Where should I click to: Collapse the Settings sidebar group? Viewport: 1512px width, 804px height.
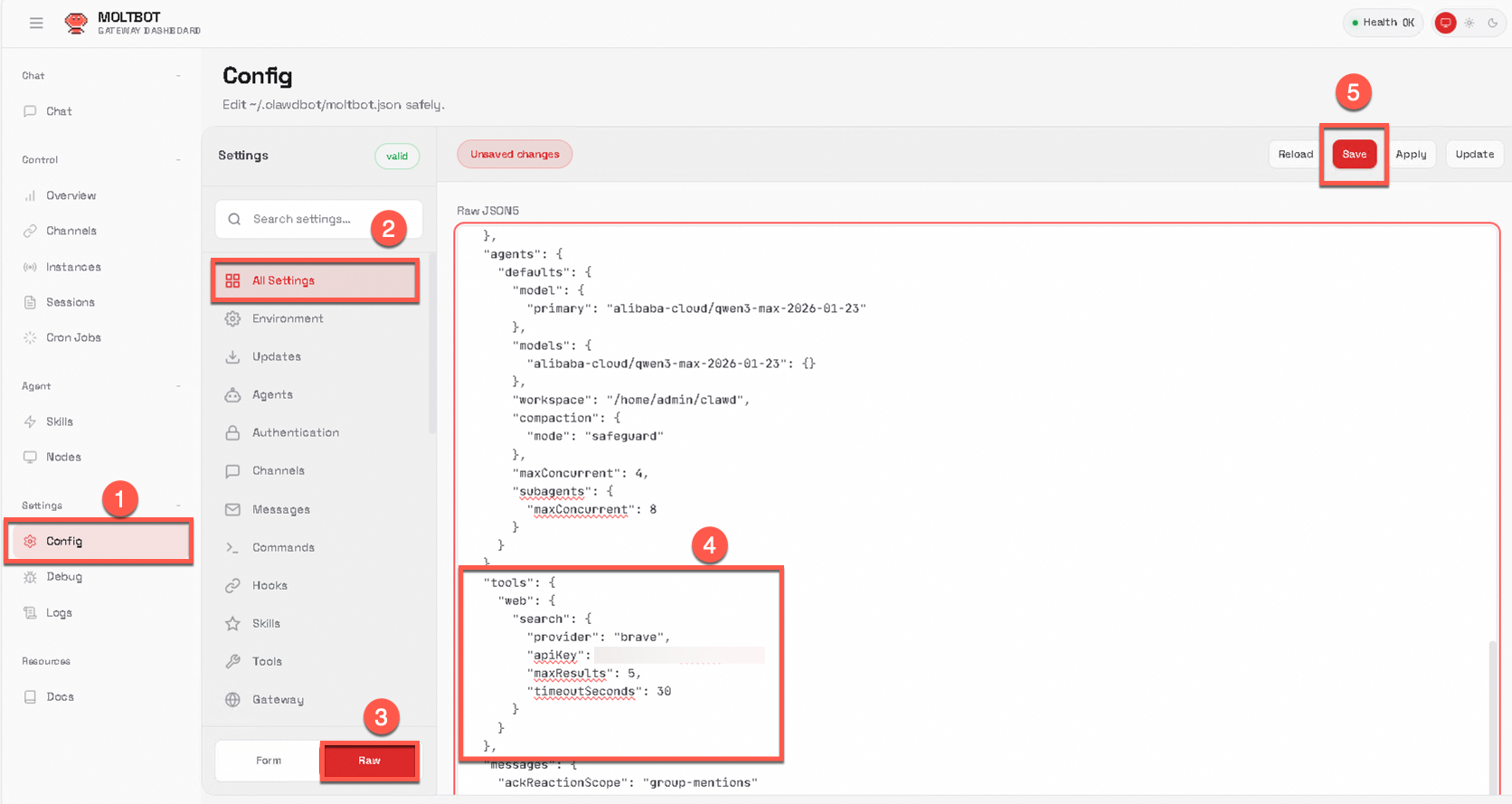pos(178,506)
